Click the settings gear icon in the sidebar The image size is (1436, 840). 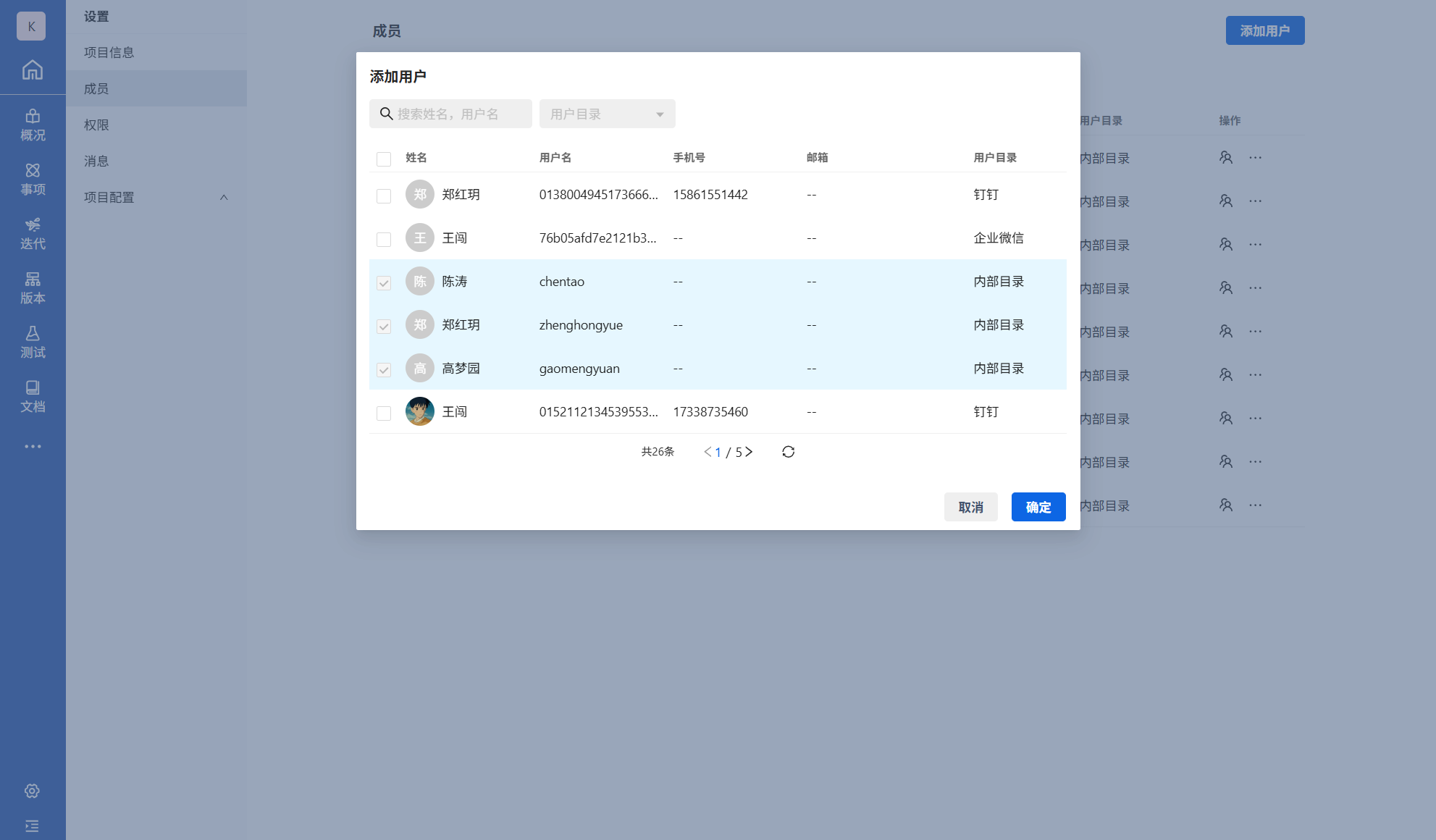32,791
